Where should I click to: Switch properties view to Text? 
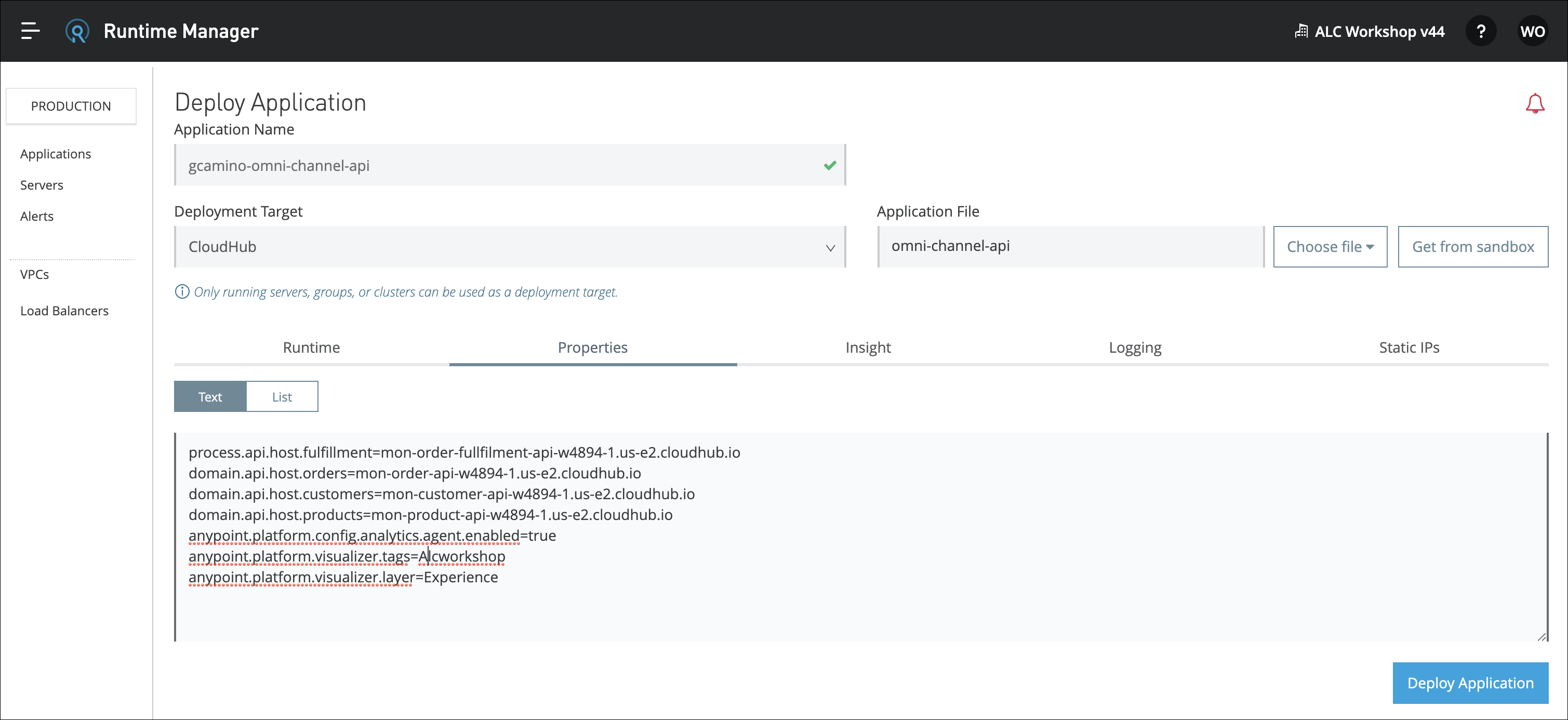(210, 397)
